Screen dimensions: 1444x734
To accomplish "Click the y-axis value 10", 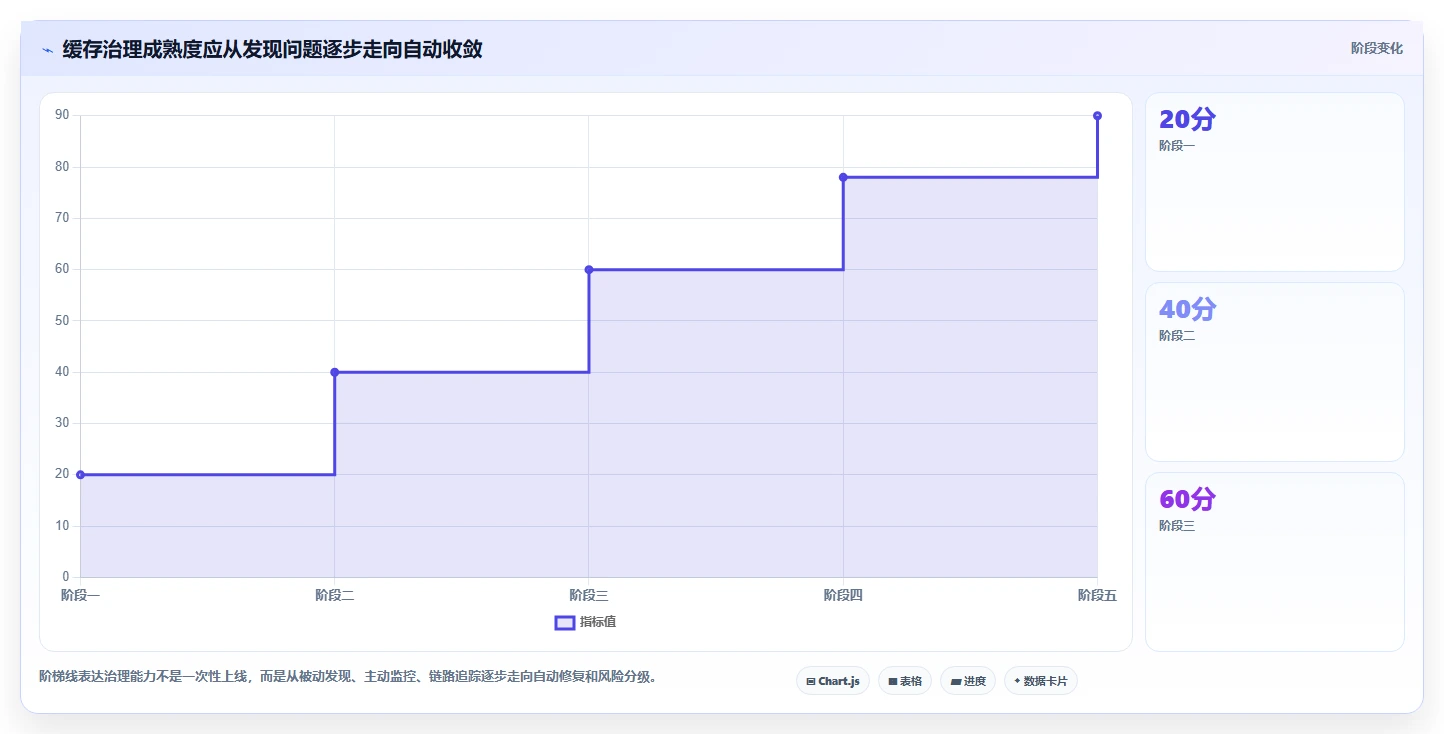I will pyautogui.click(x=62, y=526).
